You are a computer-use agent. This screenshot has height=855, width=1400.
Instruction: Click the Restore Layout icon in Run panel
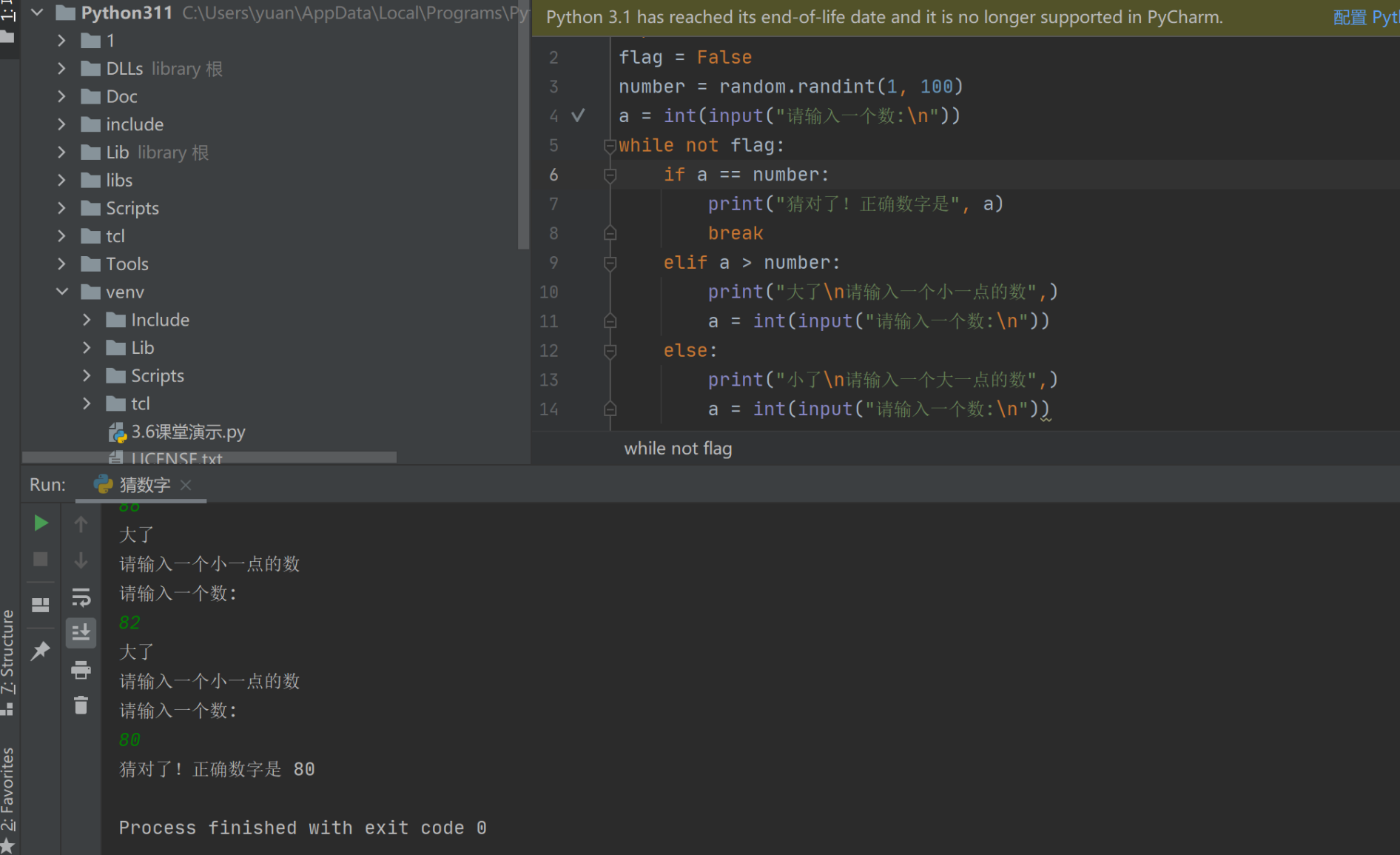41,605
